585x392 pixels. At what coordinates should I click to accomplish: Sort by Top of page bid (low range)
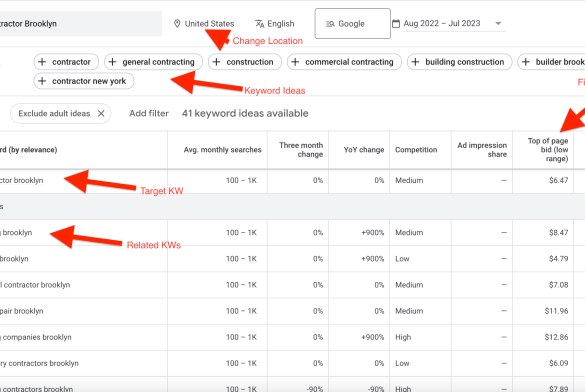pos(548,150)
